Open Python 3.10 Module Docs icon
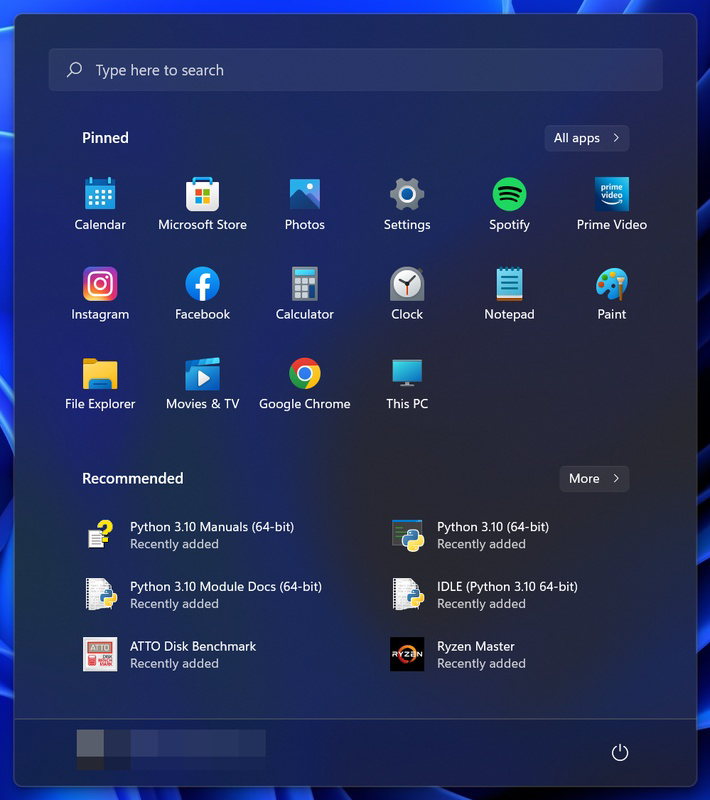710x800 pixels. click(x=100, y=594)
